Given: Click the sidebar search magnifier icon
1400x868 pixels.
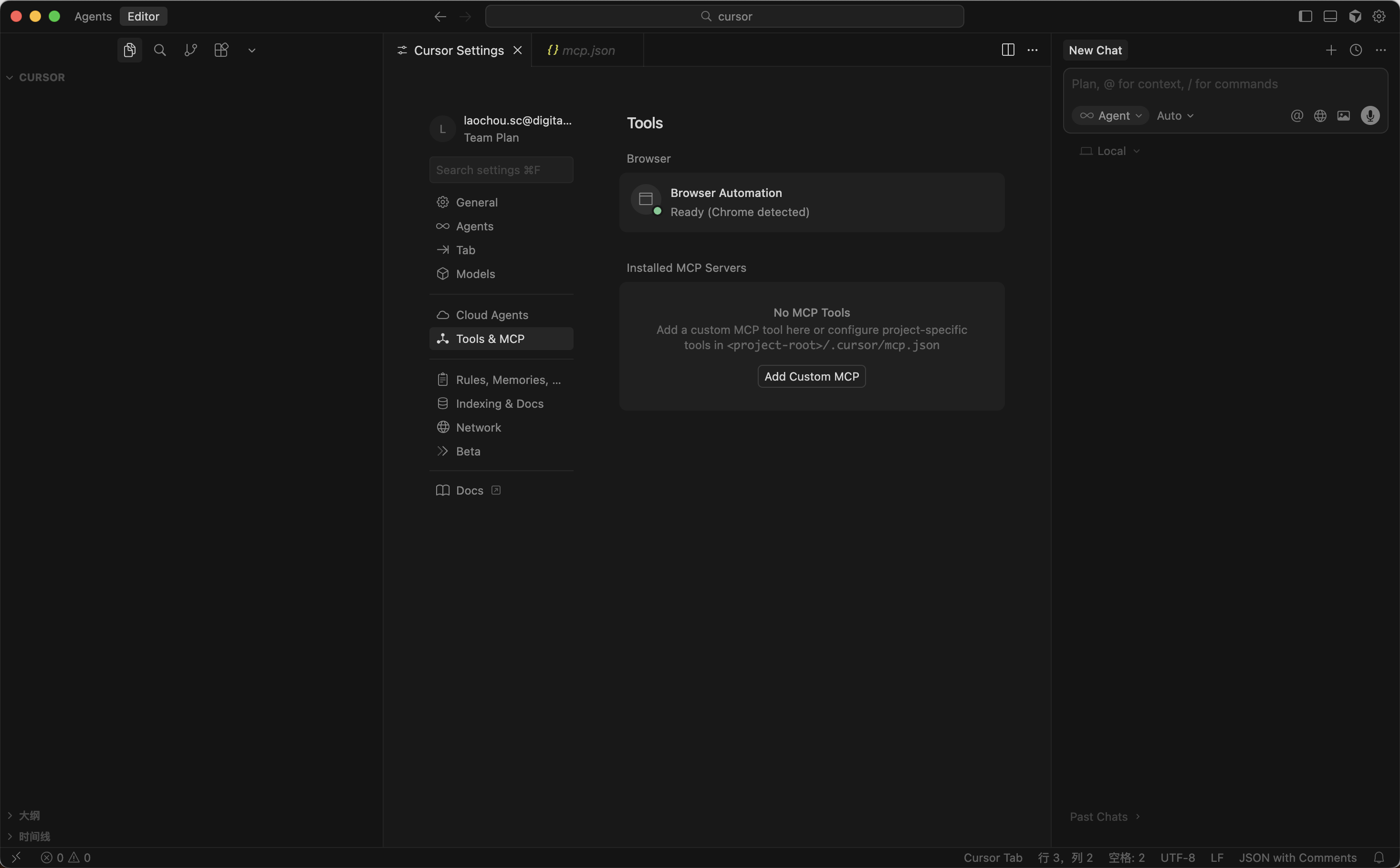Looking at the screenshot, I should pyautogui.click(x=160, y=50).
